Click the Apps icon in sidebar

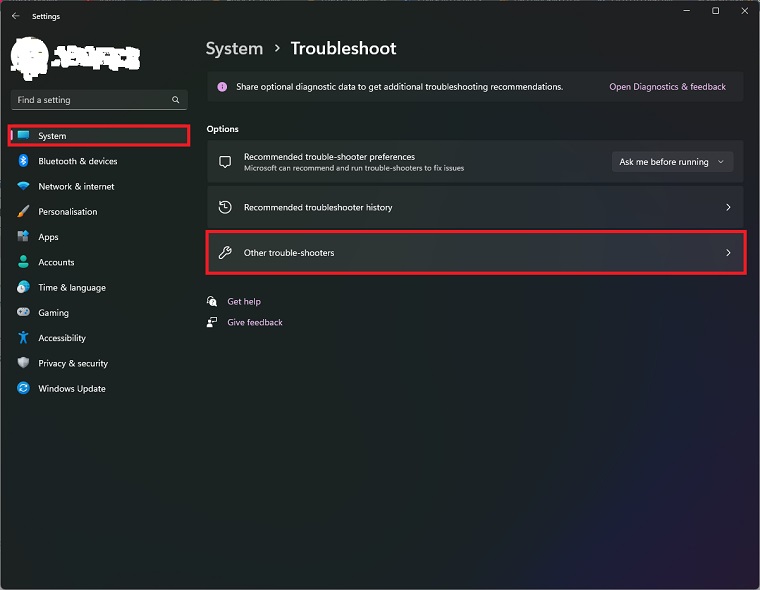pyautogui.click(x=23, y=237)
